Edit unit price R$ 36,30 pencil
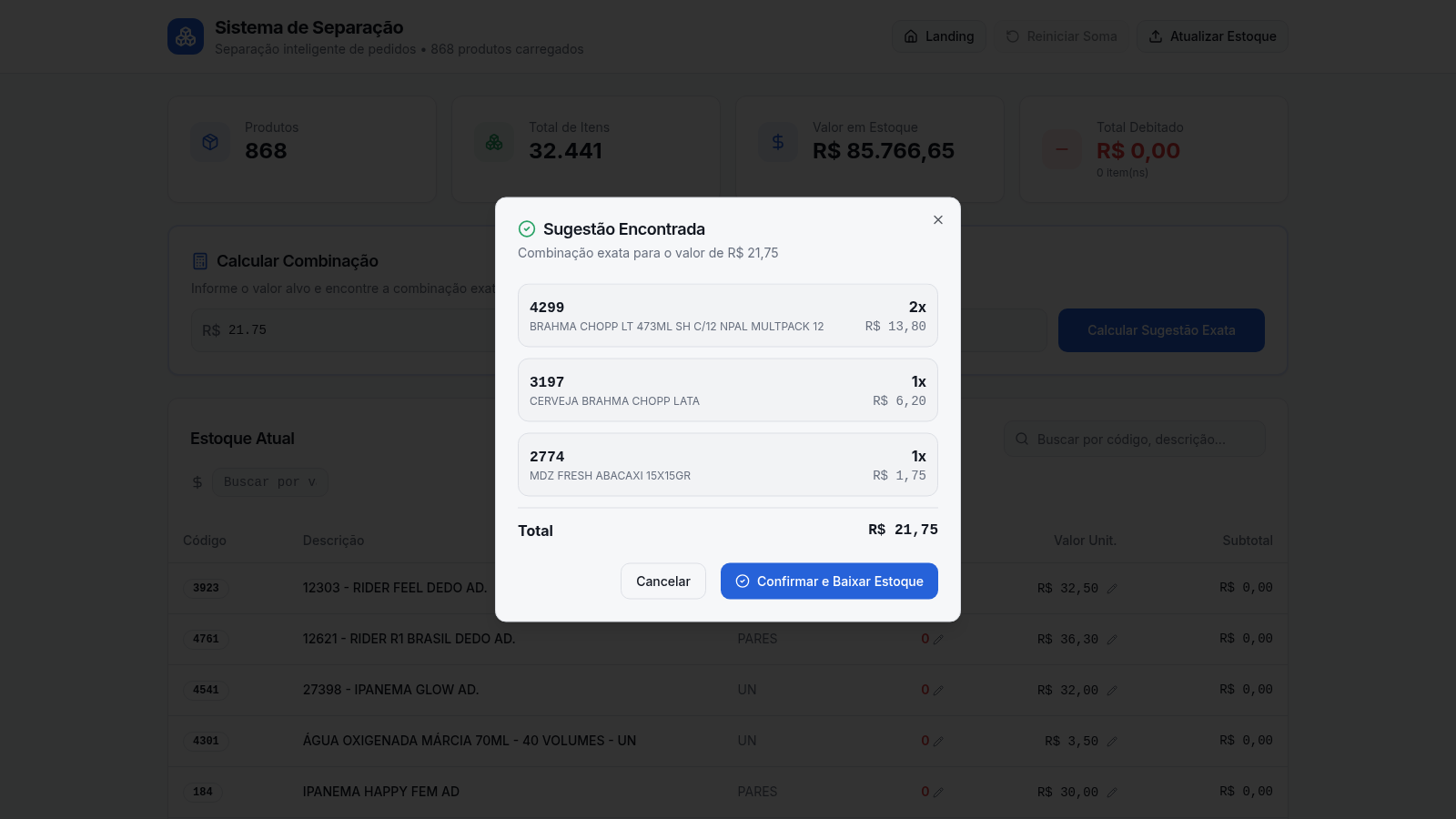 (1112, 640)
